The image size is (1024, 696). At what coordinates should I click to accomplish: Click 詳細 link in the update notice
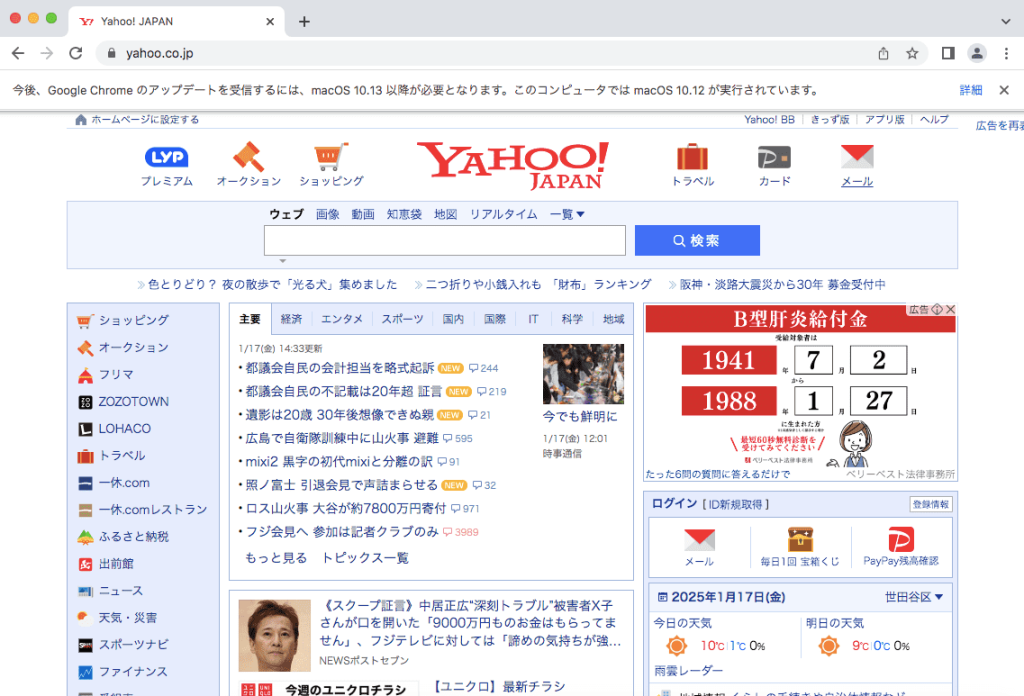pos(971,90)
